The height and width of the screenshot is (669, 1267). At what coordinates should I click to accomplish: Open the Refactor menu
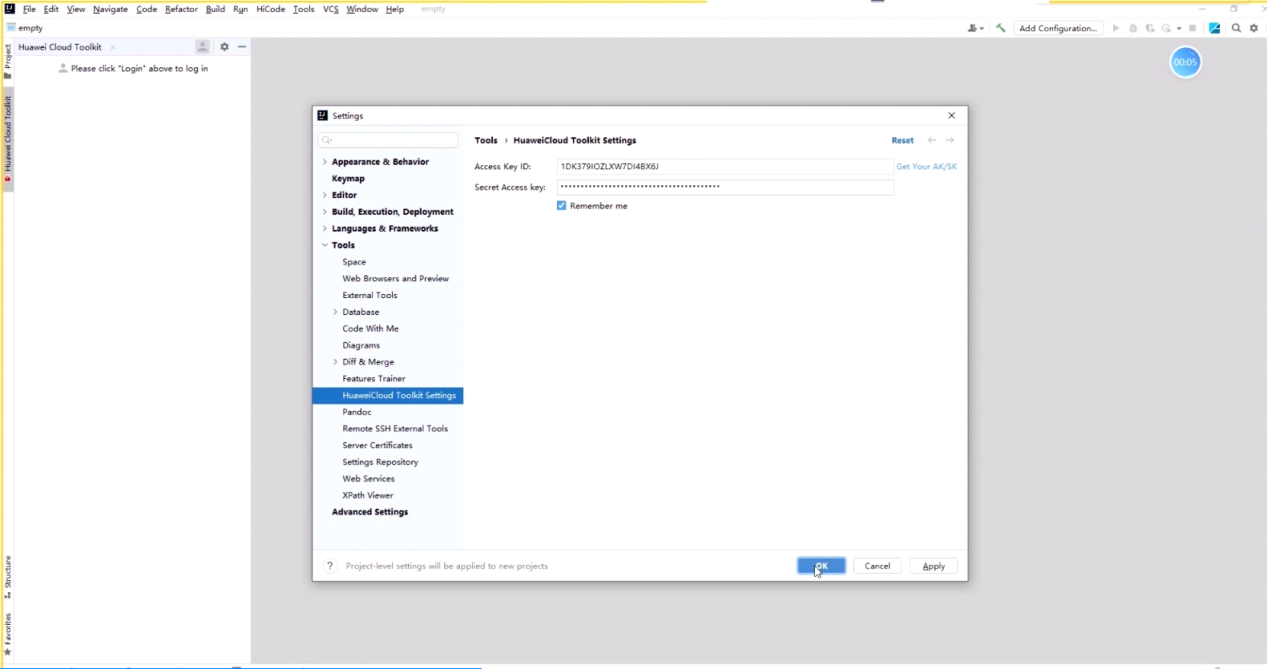[181, 9]
